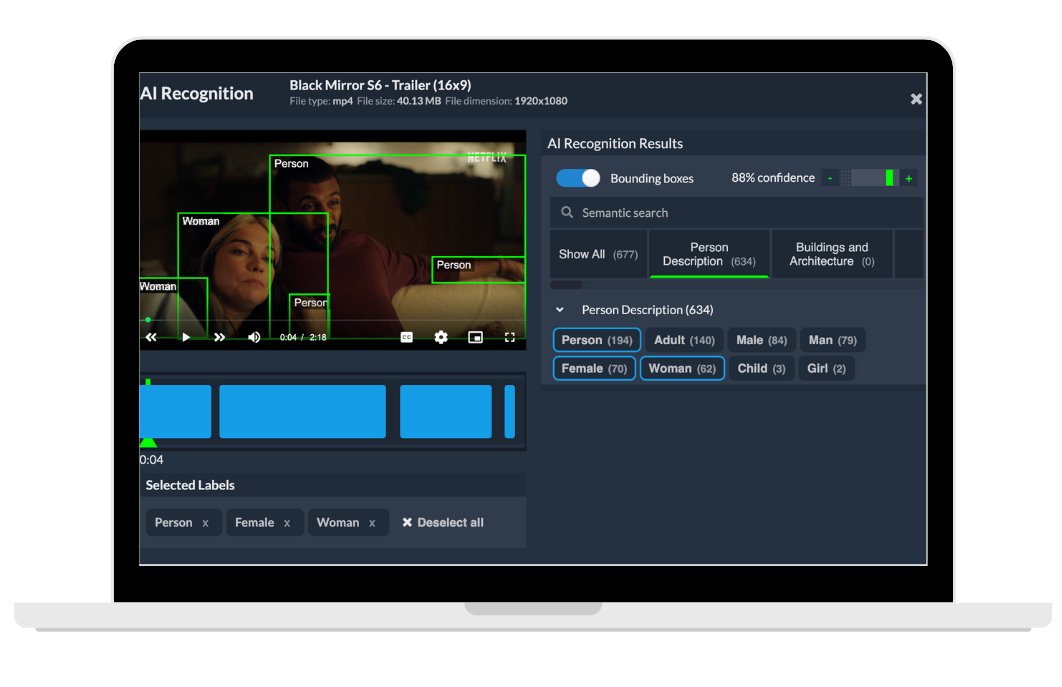
Task: Fast-forward the video with the double-right arrows
Action: [x=219, y=337]
